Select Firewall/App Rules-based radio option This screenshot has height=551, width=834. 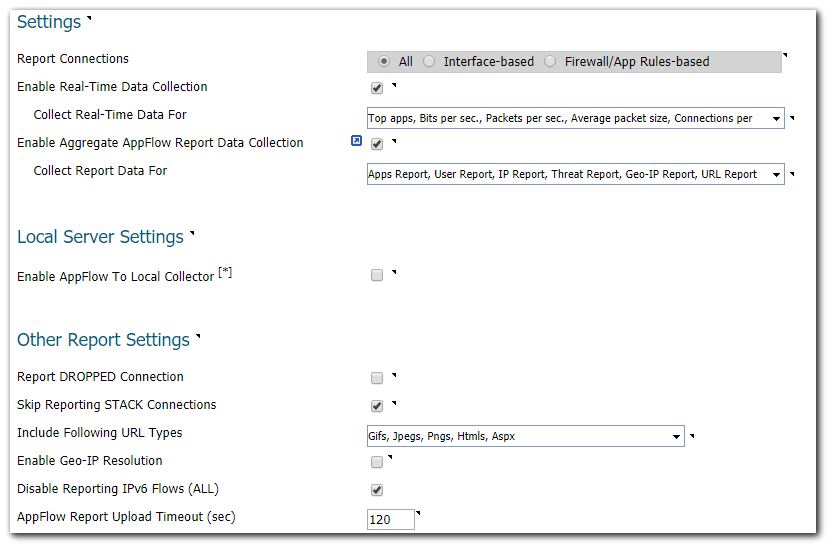coord(550,62)
